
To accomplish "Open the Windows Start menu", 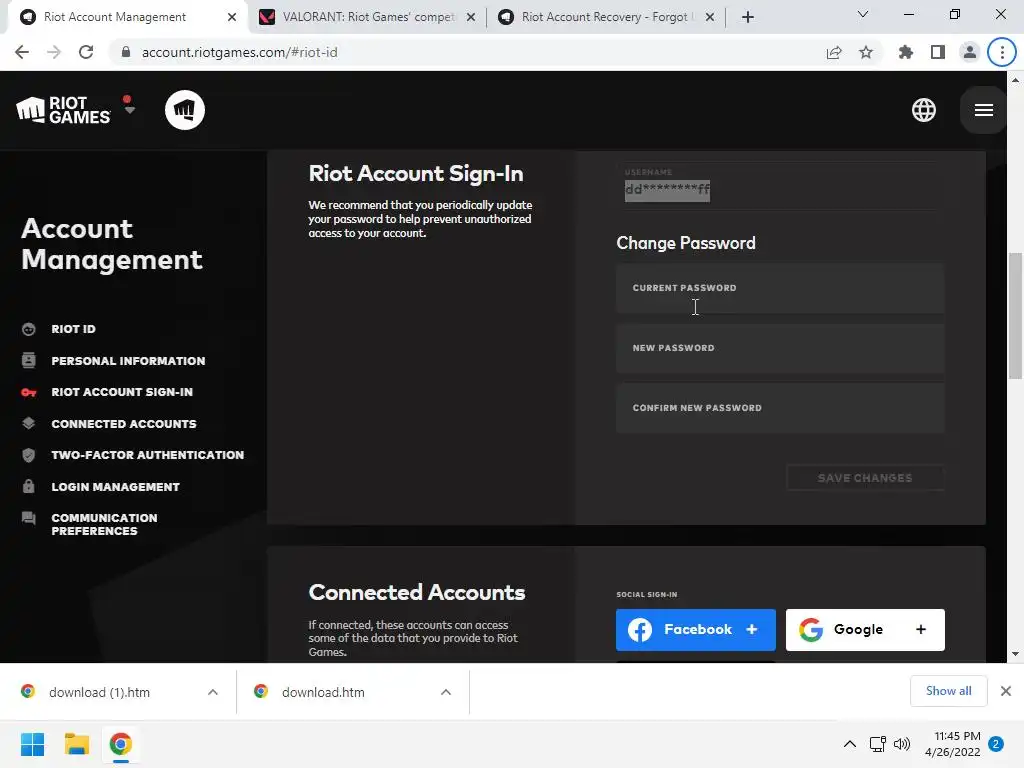I will click(32, 744).
